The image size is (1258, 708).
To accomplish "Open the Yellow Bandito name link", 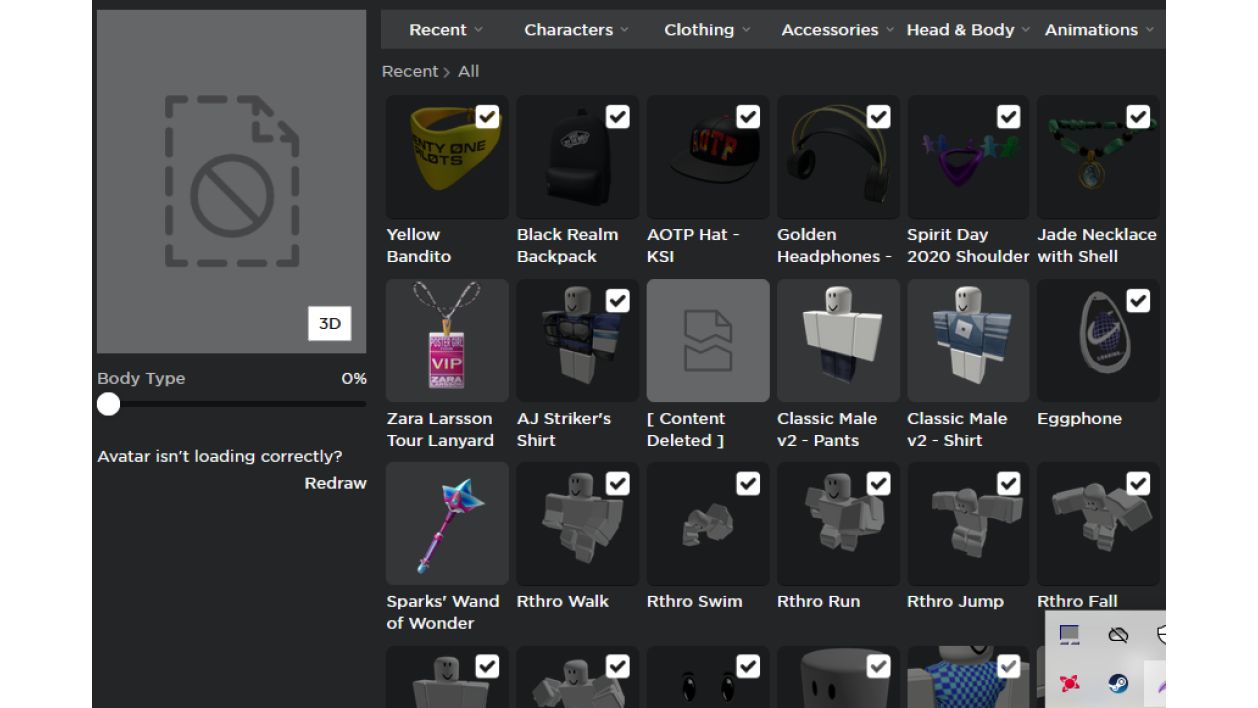I will point(419,245).
